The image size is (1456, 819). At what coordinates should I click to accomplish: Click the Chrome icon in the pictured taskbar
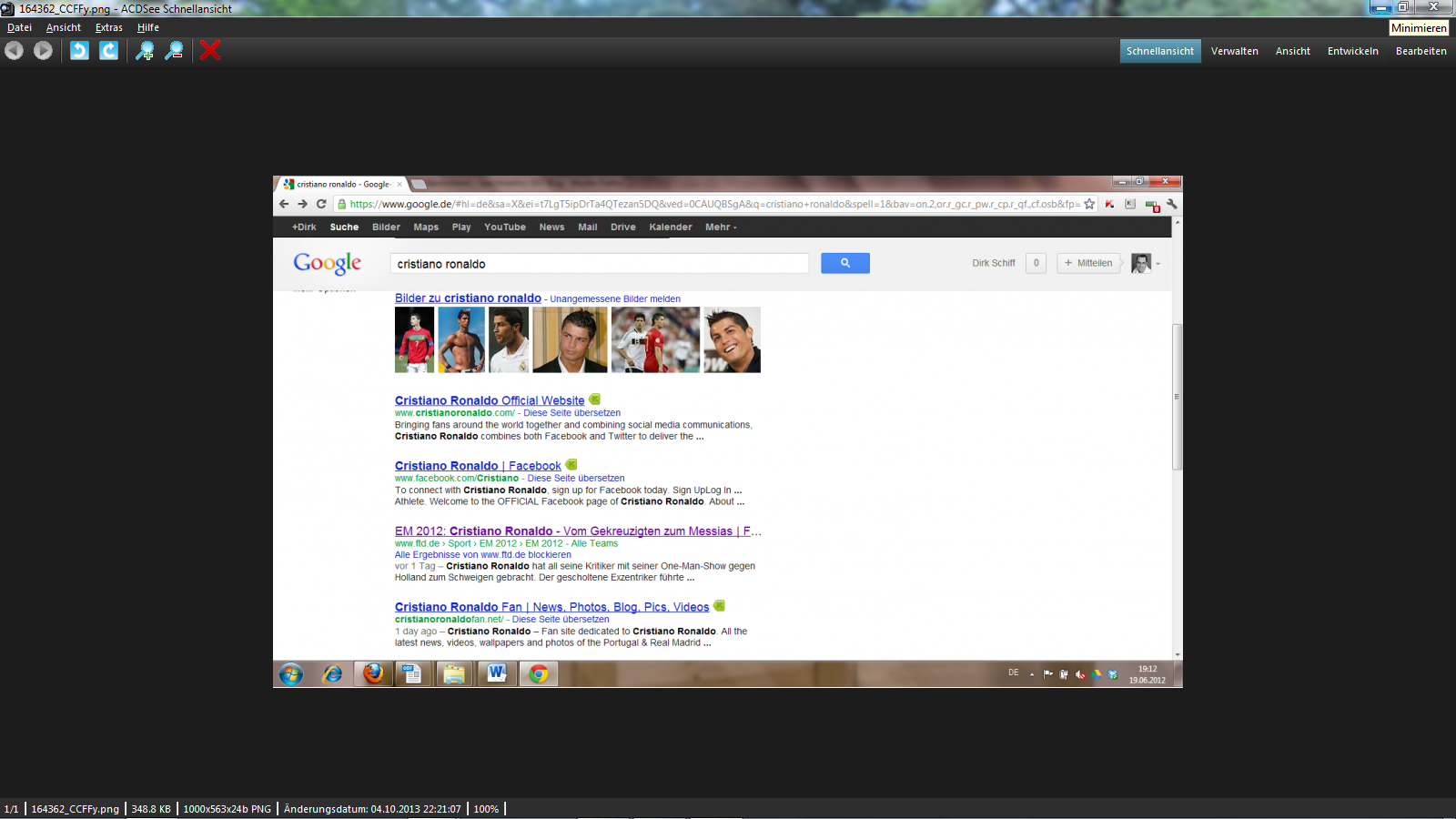tap(539, 674)
